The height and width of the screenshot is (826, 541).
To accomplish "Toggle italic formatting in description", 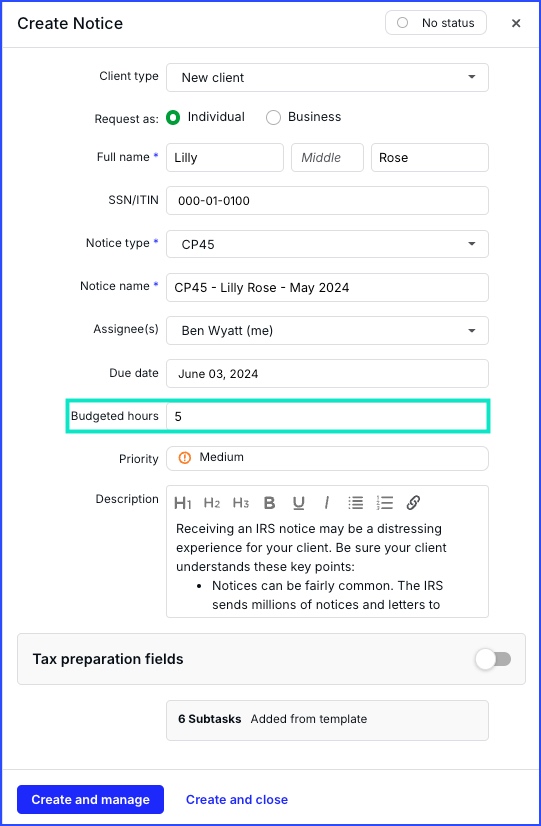I will tap(327, 503).
